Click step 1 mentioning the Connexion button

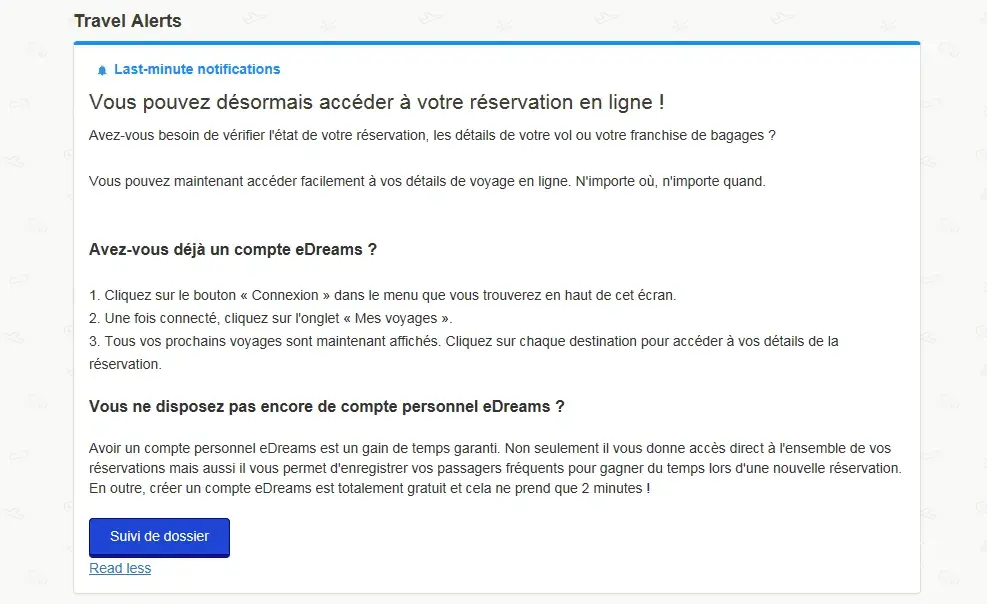pos(383,295)
